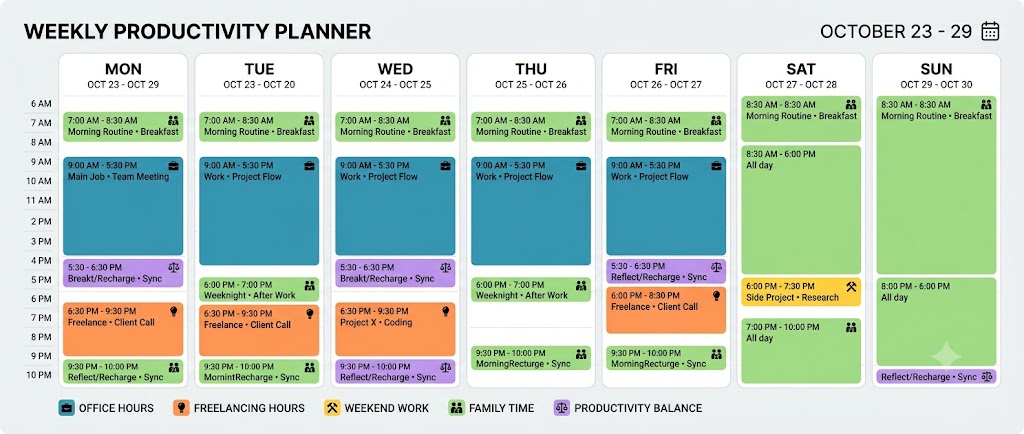The height and width of the screenshot is (434, 1024).
Task: Open Wednesday's Project X Coding event
Action: (395, 329)
